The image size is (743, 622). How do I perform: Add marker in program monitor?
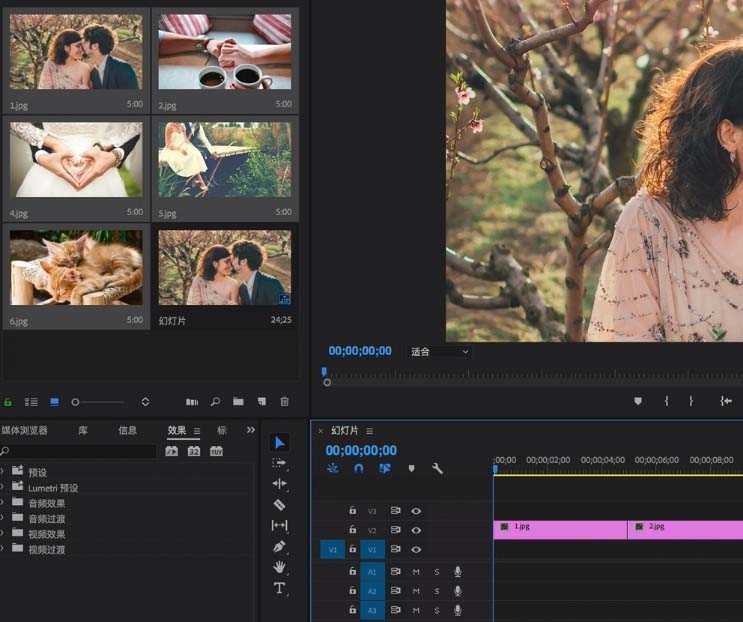[x=638, y=401]
